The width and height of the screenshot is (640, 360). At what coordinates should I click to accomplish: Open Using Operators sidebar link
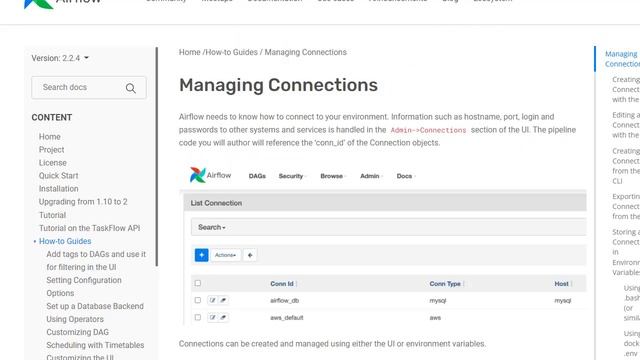pyautogui.click(x=75, y=319)
